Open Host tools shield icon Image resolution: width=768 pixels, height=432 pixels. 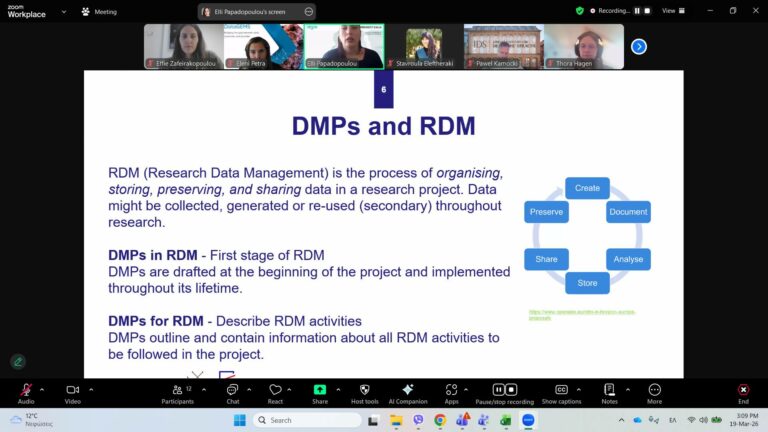pyautogui.click(x=364, y=390)
